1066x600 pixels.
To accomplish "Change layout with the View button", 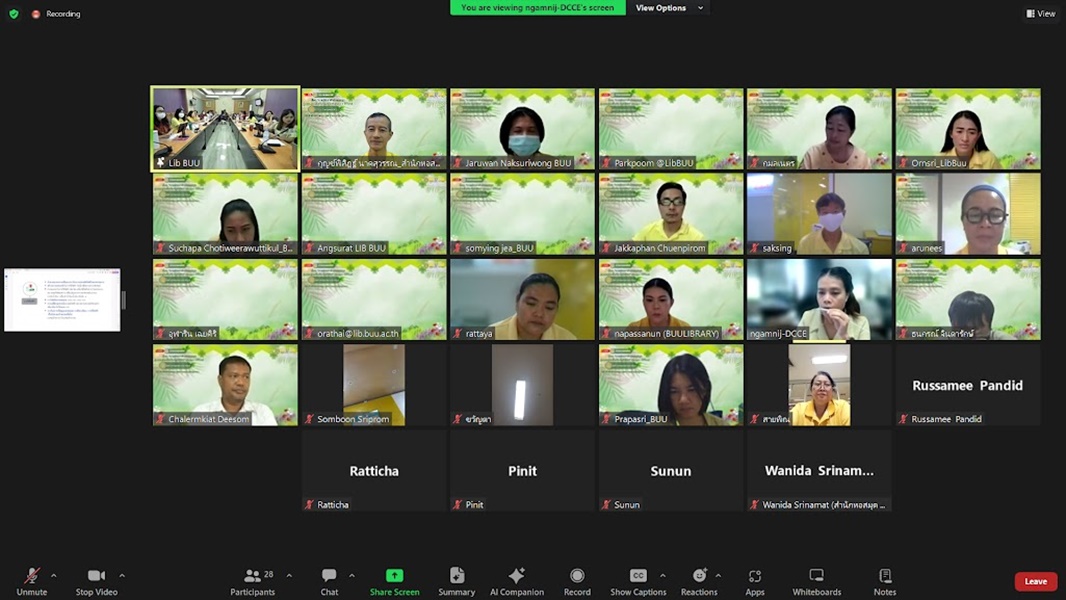I will [1041, 14].
